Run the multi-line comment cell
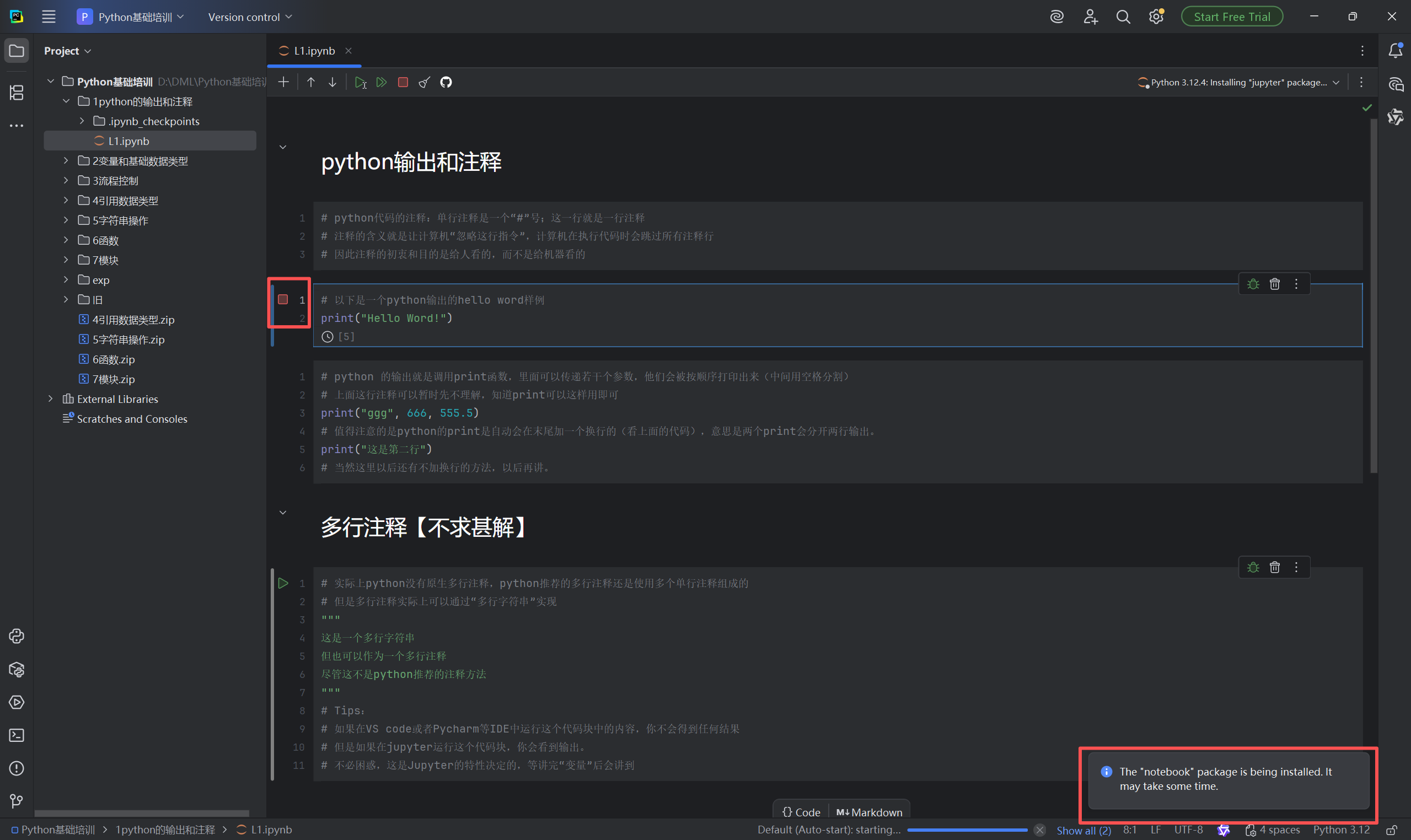The image size is (1411, 840). (283, 583)
